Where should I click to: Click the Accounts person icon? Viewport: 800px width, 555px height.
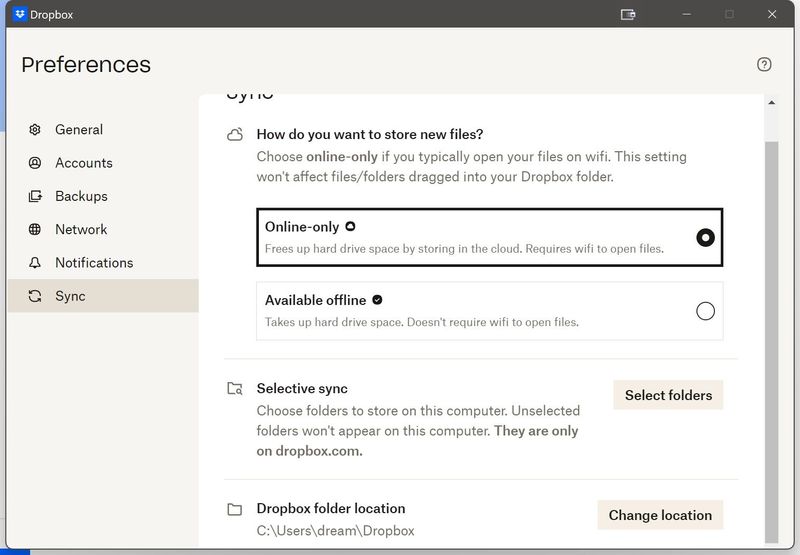pyautogui.click(x=35, y=163)
